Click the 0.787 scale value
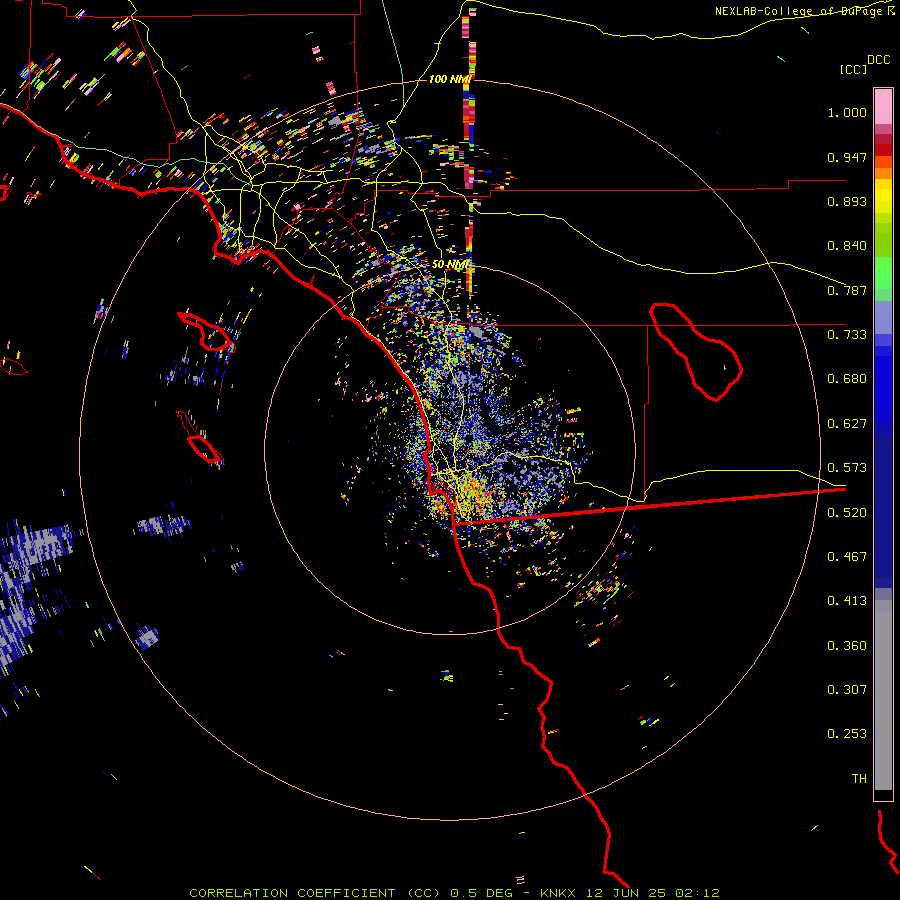Screen dimensions: 900x900 click(x=847, y=290)
